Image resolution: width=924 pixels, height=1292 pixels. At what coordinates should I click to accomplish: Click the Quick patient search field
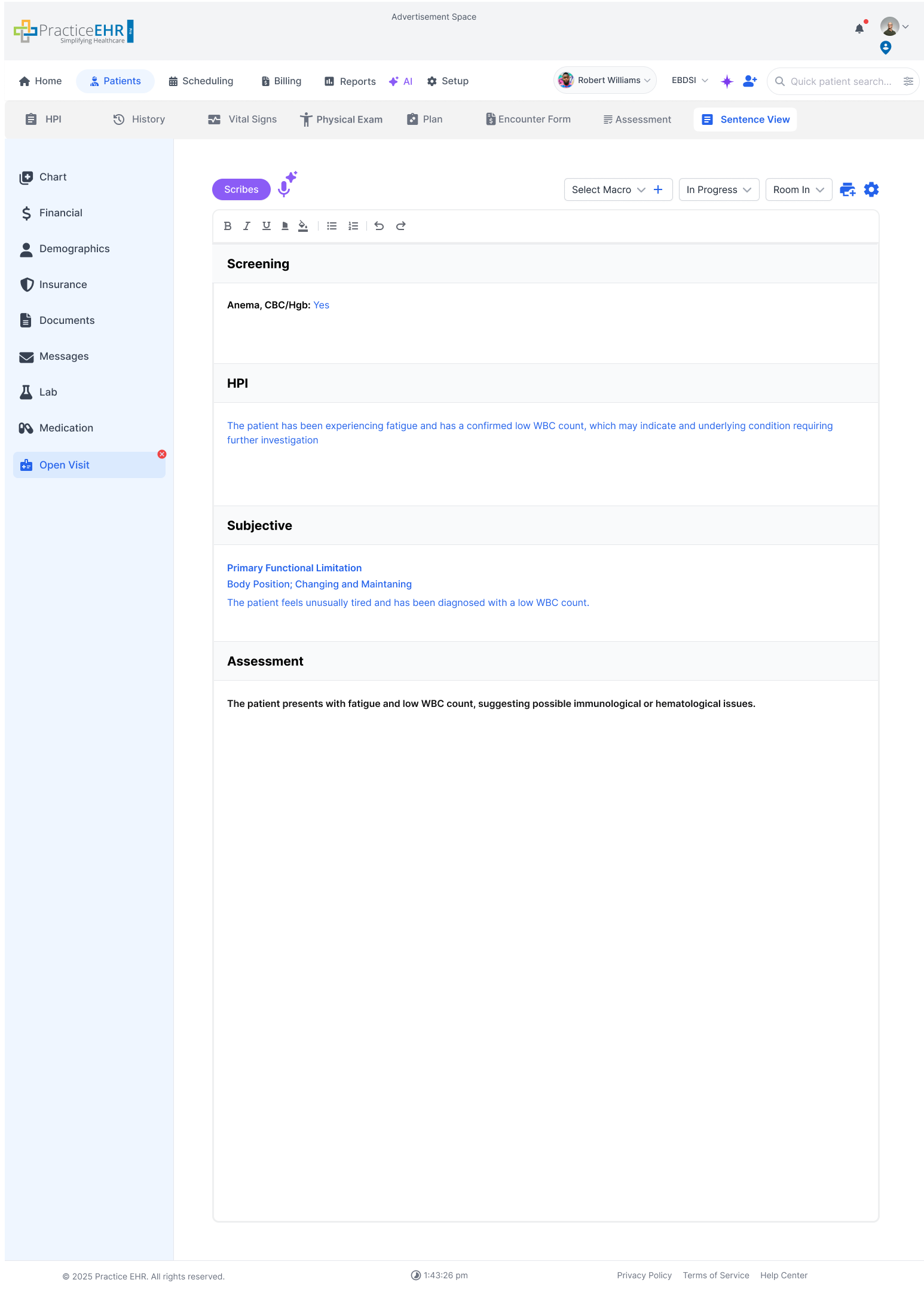[840, 81]
